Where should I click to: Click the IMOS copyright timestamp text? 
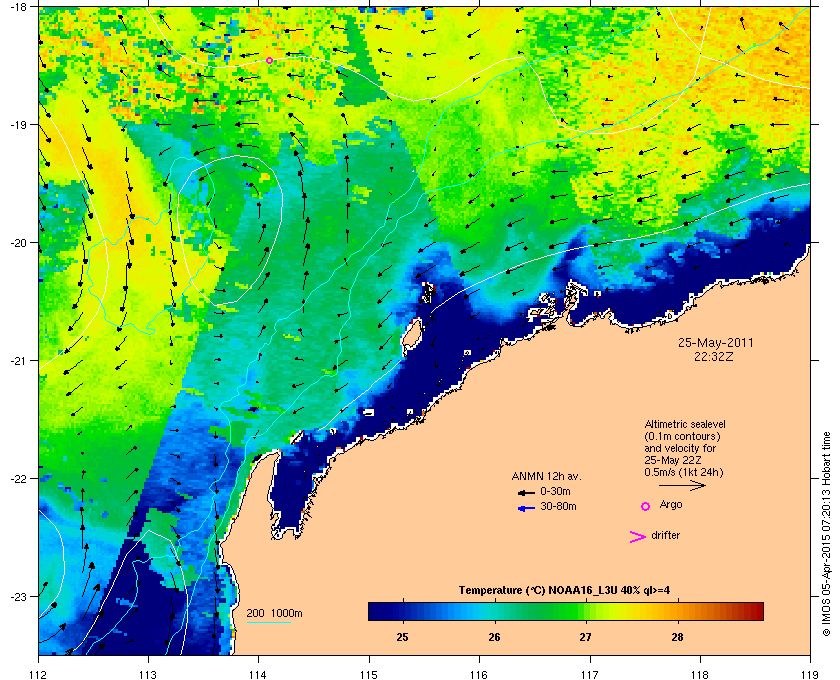[x=826, y=535]
